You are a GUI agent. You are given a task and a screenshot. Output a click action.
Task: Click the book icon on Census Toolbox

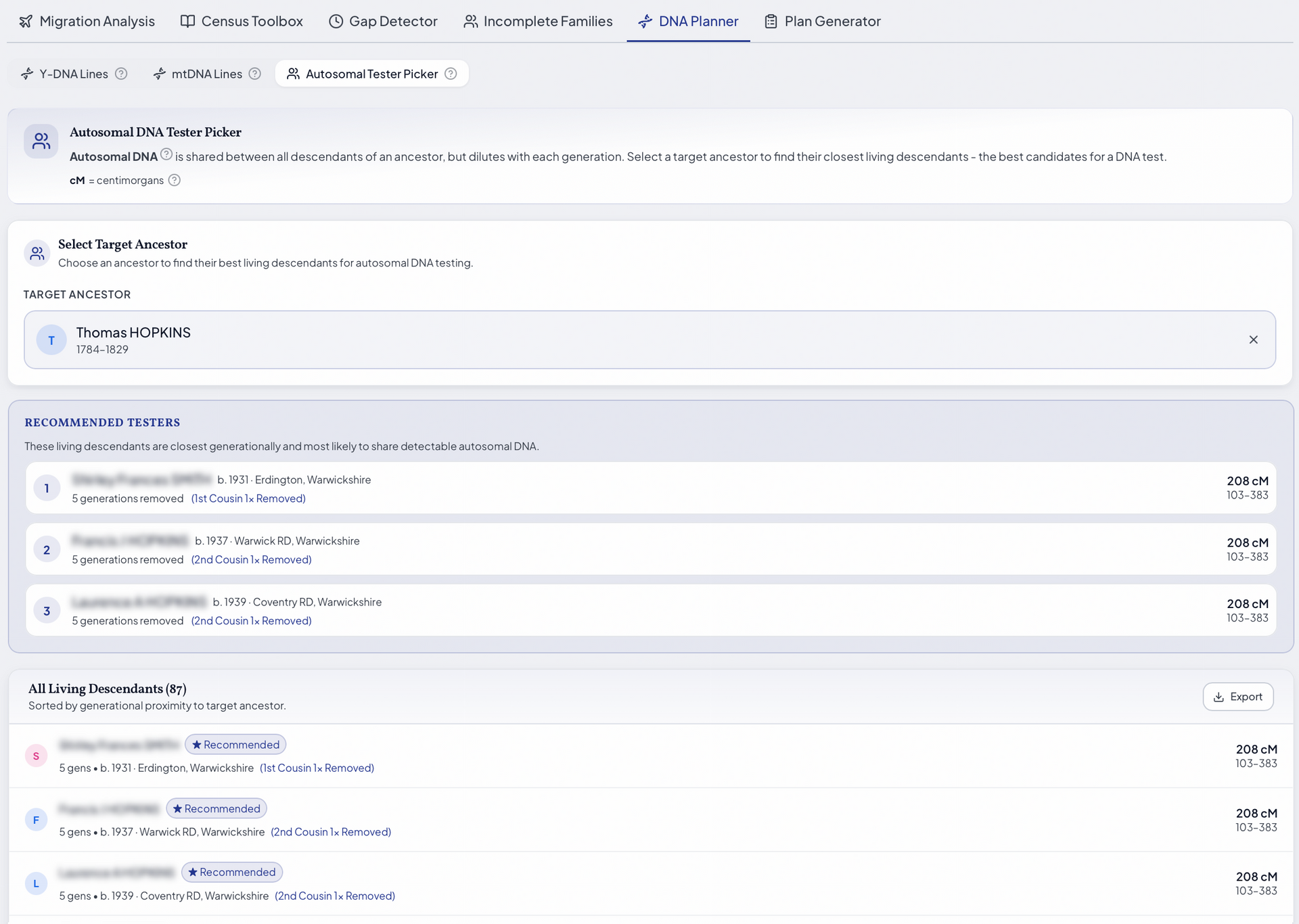click(187, 21)
